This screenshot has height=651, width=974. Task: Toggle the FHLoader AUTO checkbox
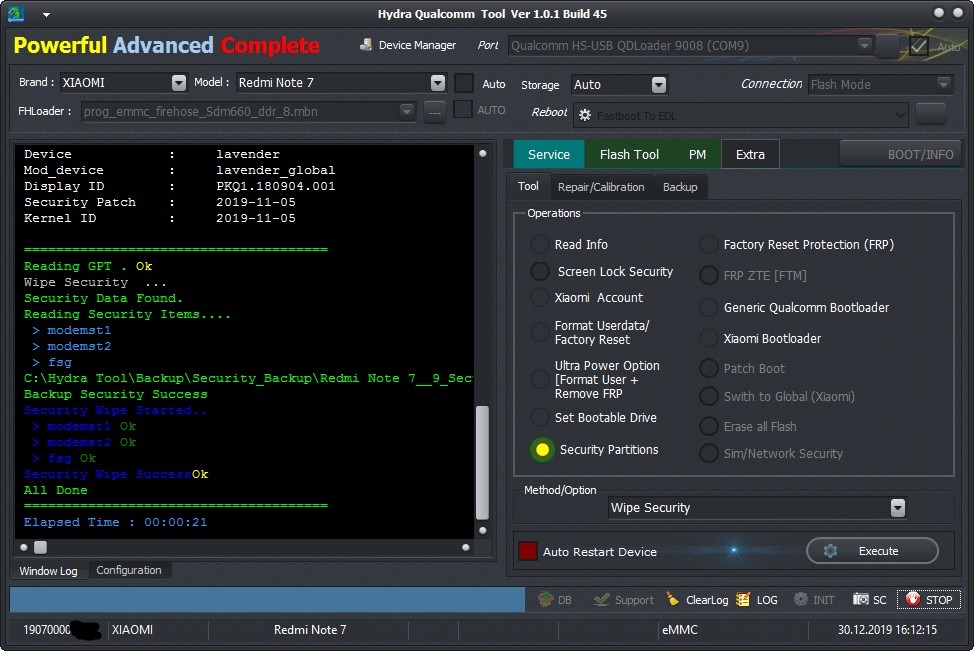pos(463,110)
